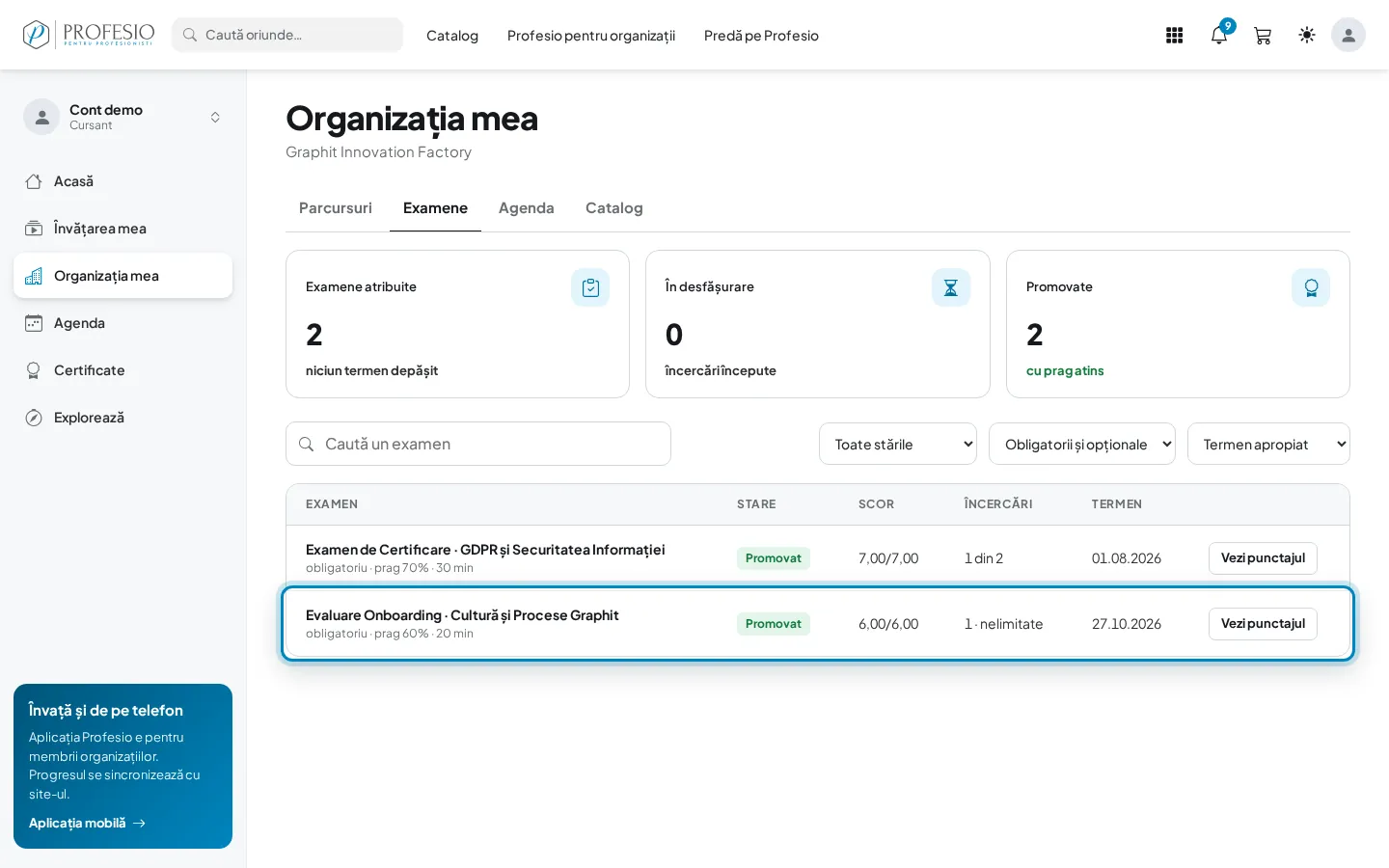Expand the Cont demo account switcher chevron
This screenshot has height=868, width=1389.
point(215,117)
